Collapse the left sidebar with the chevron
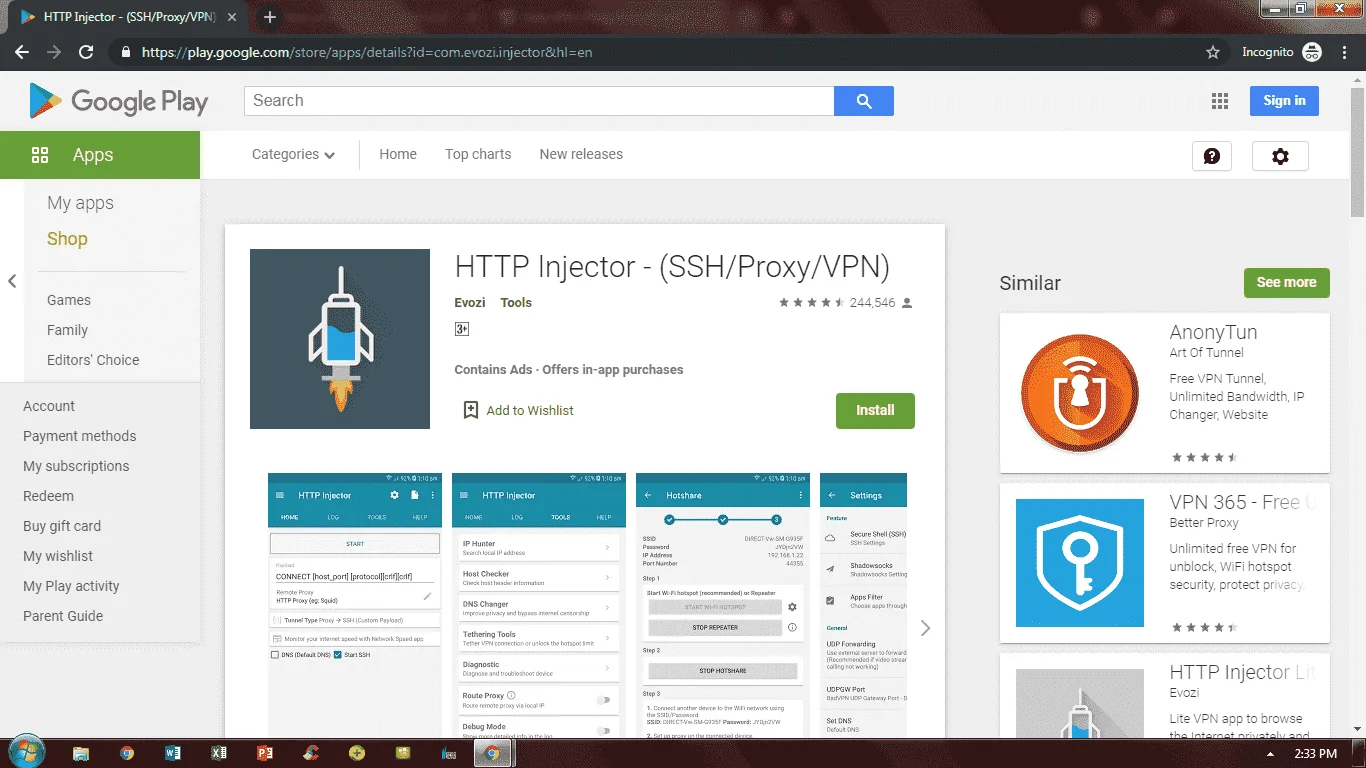This screenshot has width=1366, height=768. click(x=12, y=281)
